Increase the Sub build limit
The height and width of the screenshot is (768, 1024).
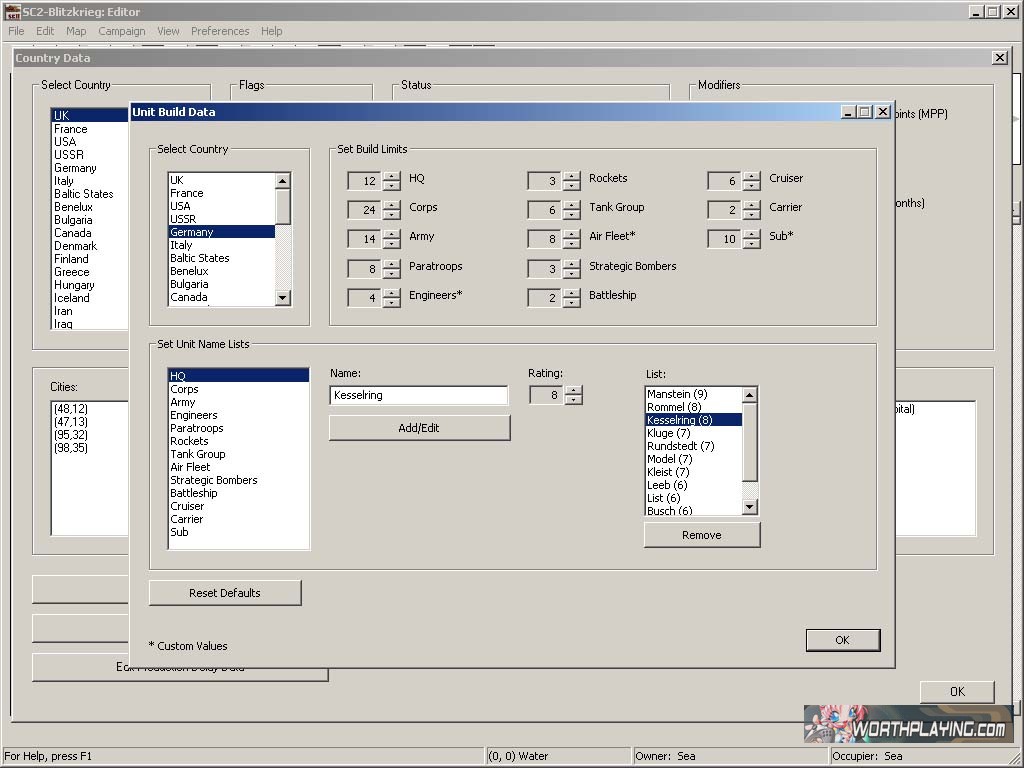(751, 234)
